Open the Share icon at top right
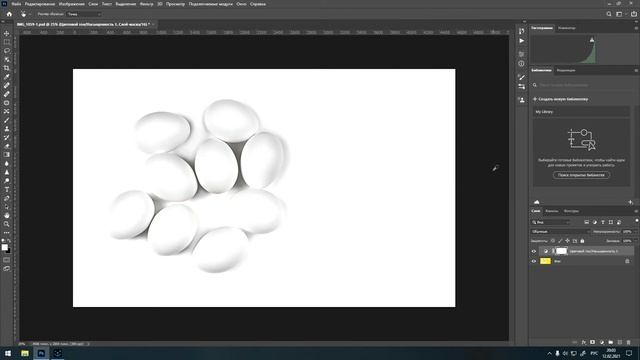Image resolution: width=640 pixels, height=360 pixels. tap(634, 14)
